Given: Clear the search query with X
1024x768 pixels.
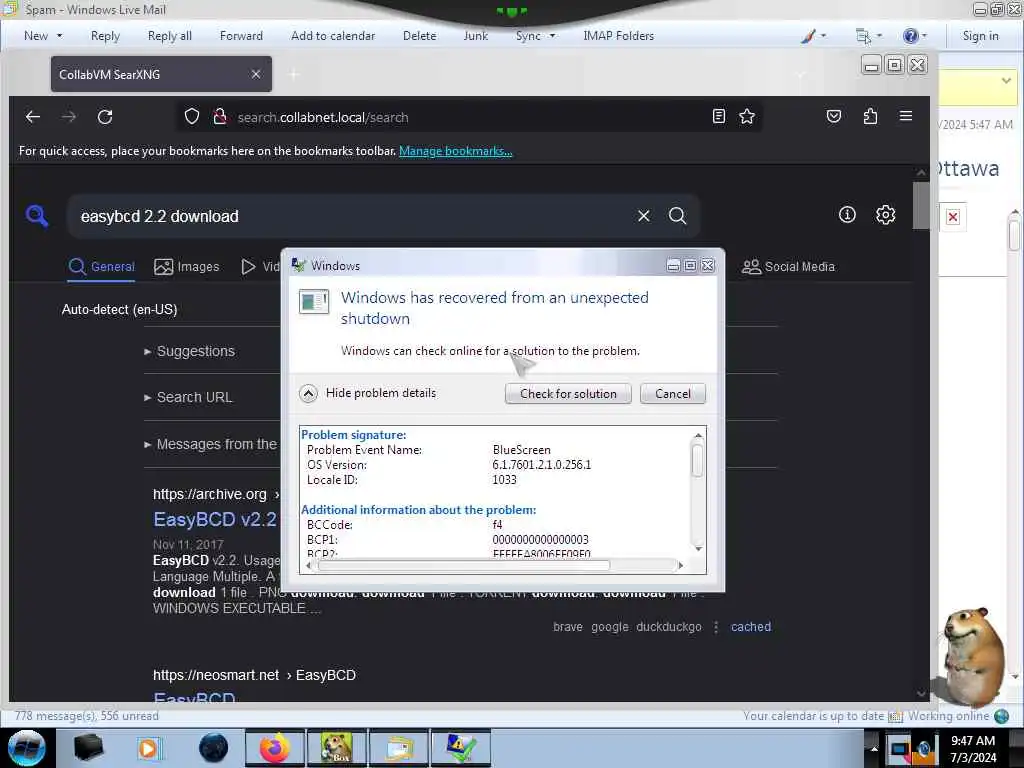Looking at the screenshot, I should click(644, 216).
